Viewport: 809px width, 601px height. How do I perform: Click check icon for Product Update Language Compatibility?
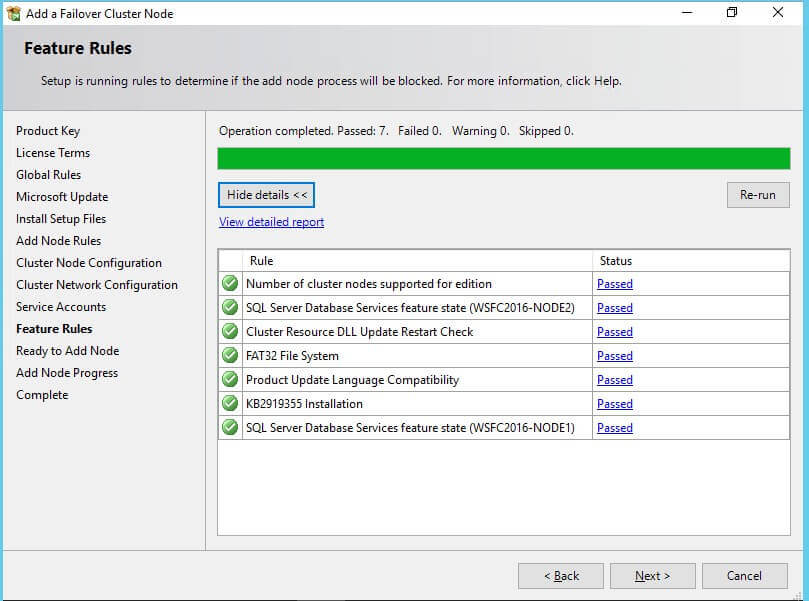pos(230,380)
